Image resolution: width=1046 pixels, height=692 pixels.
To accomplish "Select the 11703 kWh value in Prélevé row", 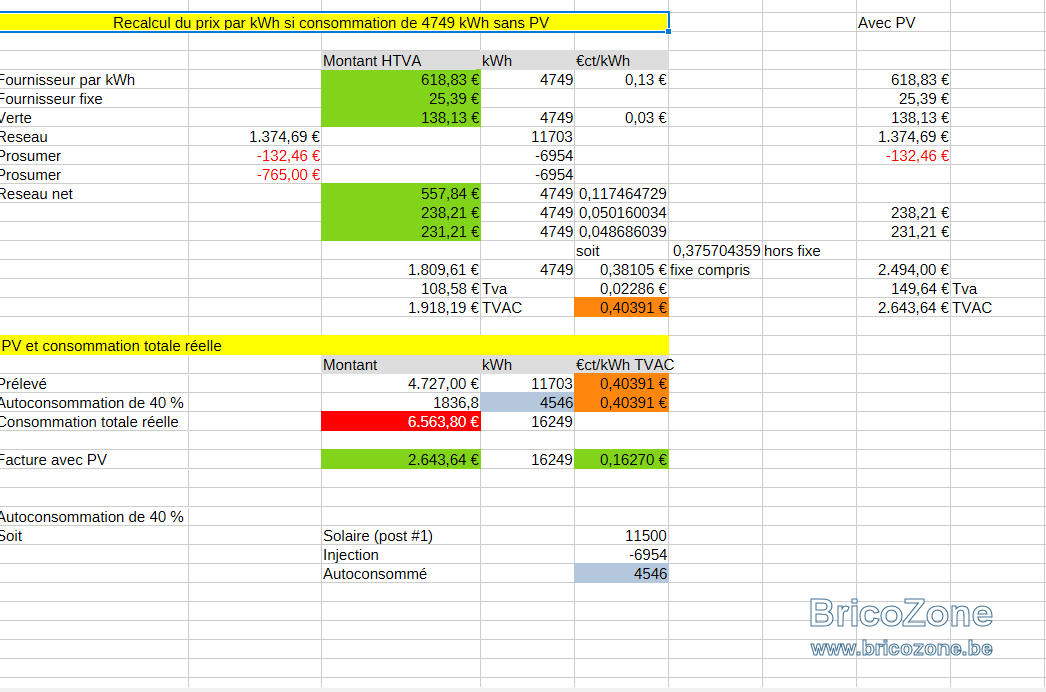I will click(x=527, y=384).
